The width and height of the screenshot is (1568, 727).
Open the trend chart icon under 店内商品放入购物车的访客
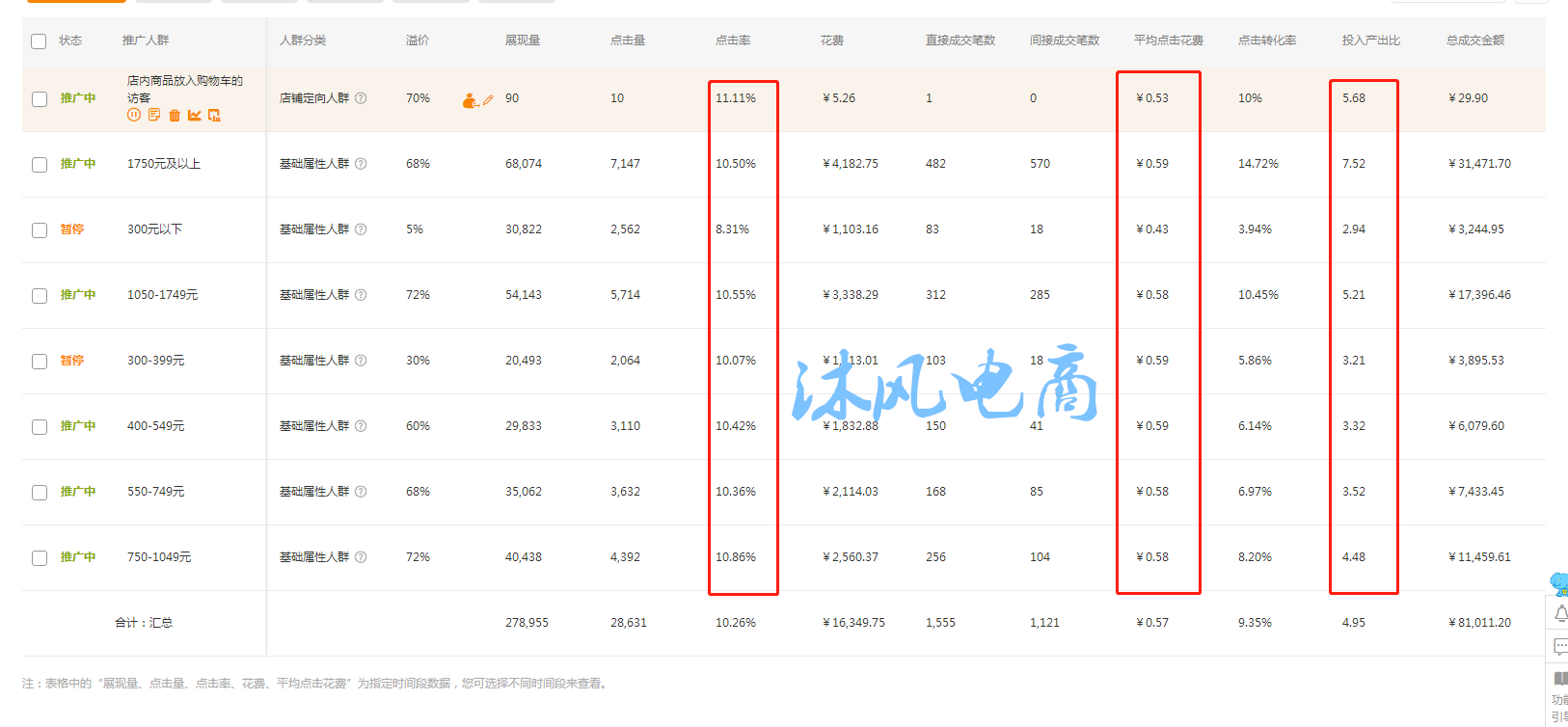tap(195, 115)
